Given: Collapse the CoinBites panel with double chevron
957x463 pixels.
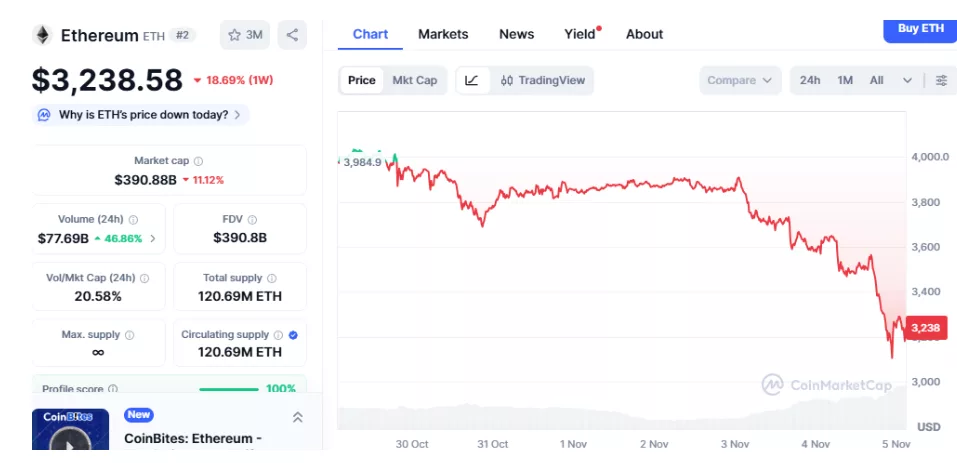Looking at the screenshot, I should (297, 417).
